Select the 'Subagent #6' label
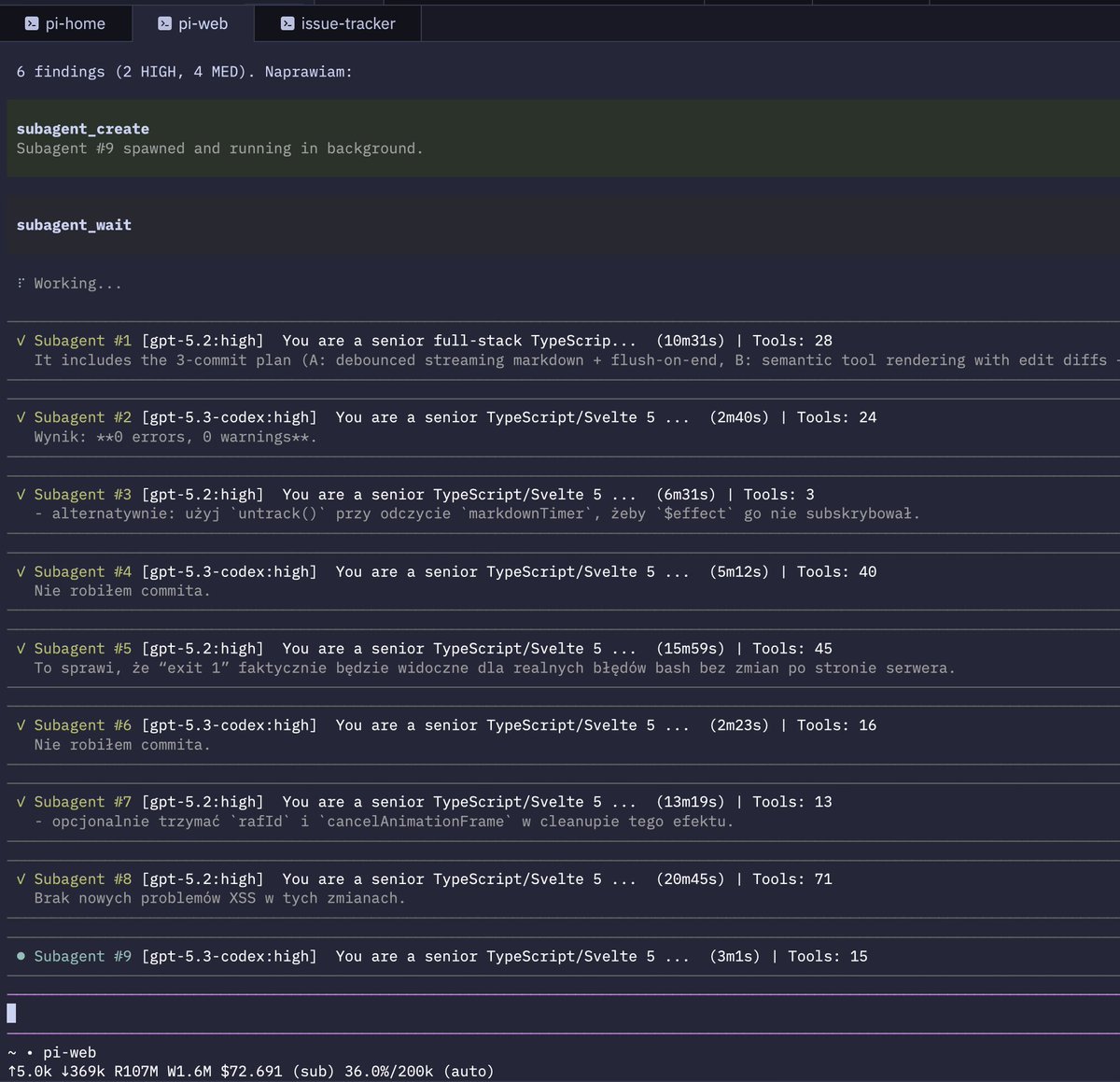Image resolution: width=1120 pixels, height=1082 pixels. [83, 725]
